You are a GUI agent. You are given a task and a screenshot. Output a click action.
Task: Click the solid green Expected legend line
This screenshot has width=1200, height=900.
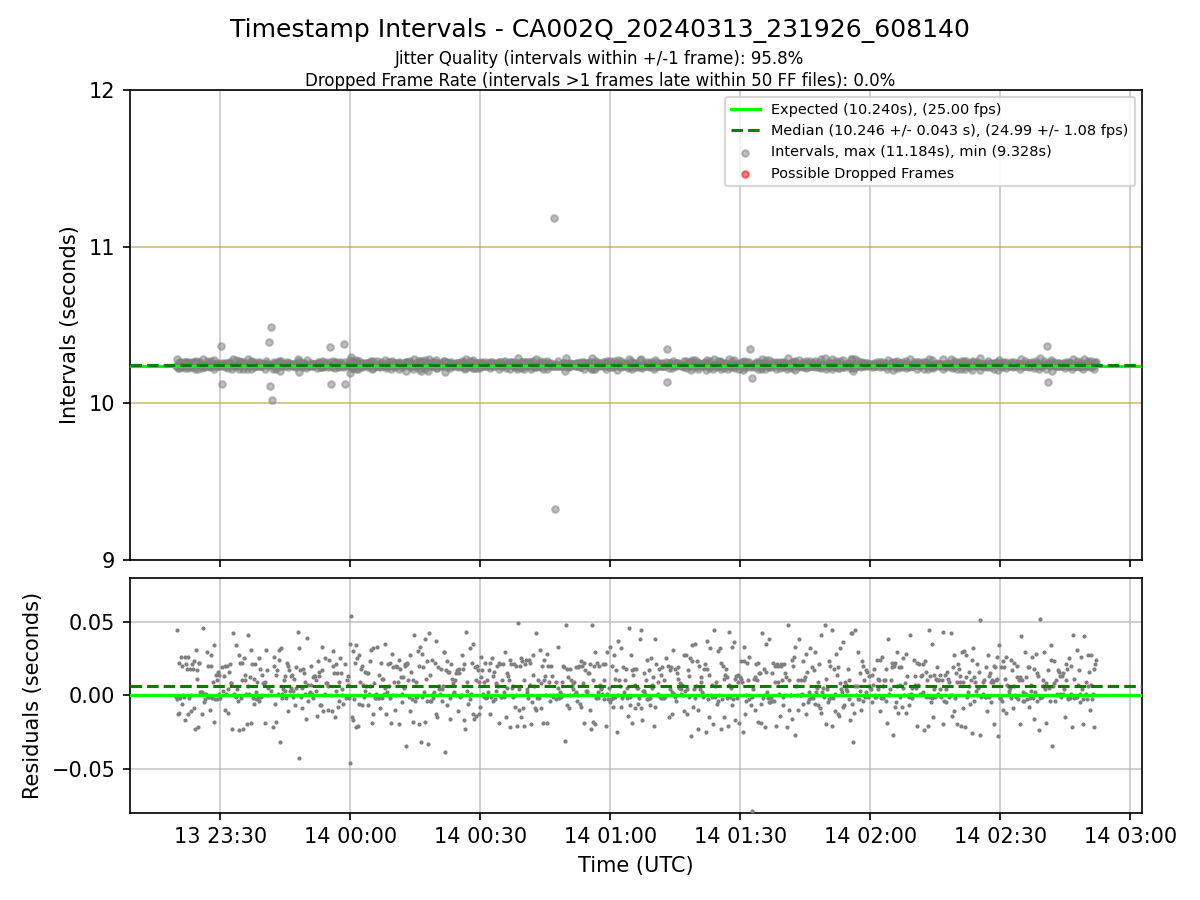pos(747,109)
